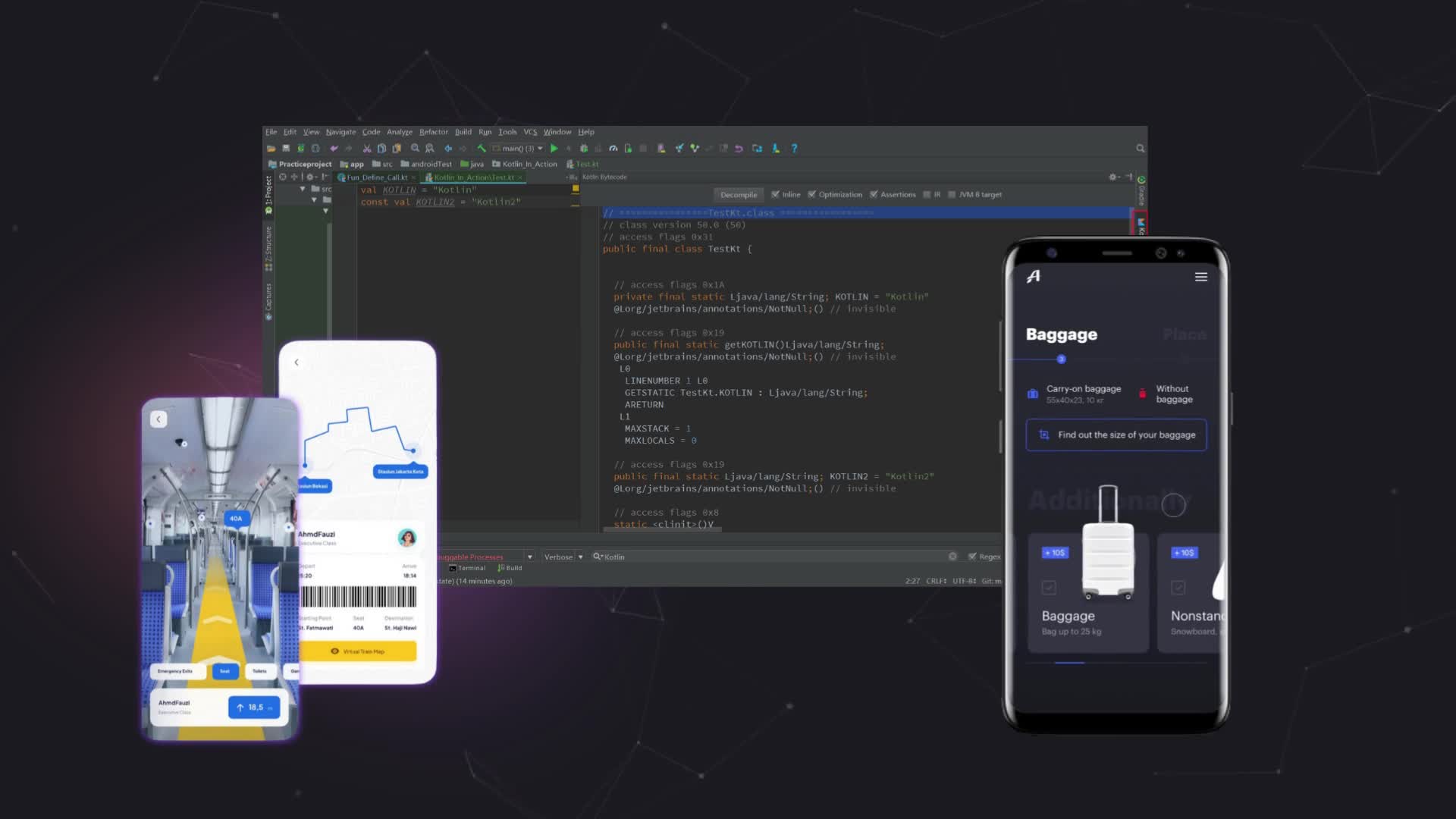This screenshot has height=819, width=1456.
Task: Open the VCS menu
Action: (x=530, y=132)
